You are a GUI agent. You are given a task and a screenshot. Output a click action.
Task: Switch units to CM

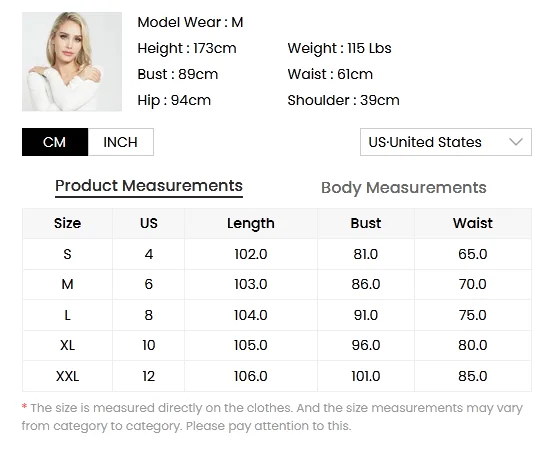point(55,142)
